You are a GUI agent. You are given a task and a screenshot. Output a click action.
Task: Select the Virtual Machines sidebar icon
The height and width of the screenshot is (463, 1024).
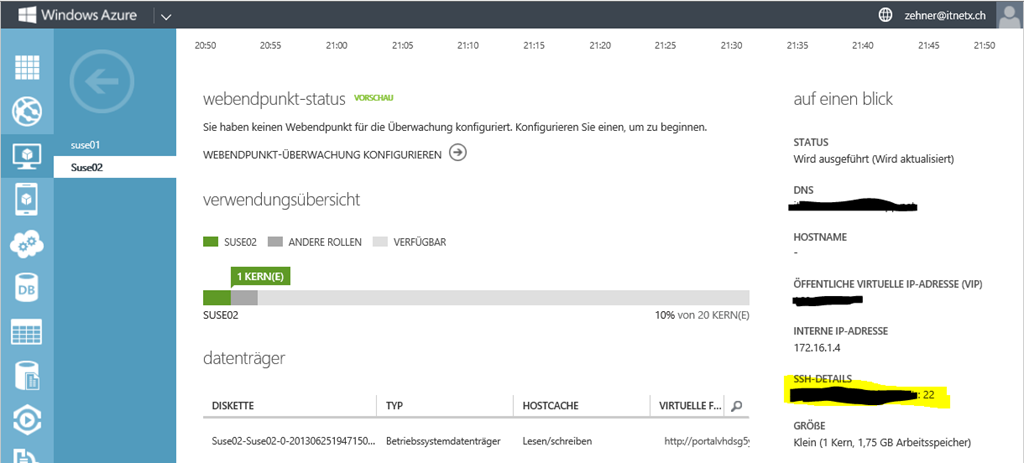(26, 156)
